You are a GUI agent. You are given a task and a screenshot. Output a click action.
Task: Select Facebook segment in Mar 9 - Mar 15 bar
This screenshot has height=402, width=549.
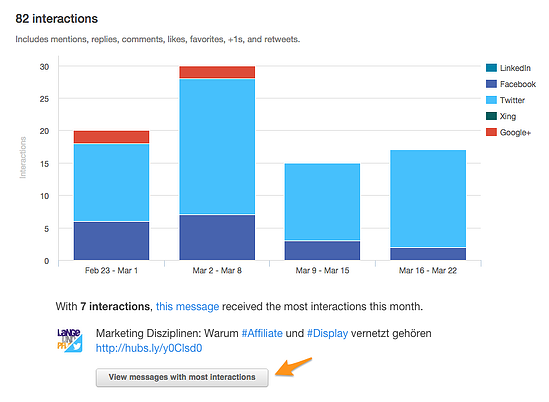coord(322,250)
